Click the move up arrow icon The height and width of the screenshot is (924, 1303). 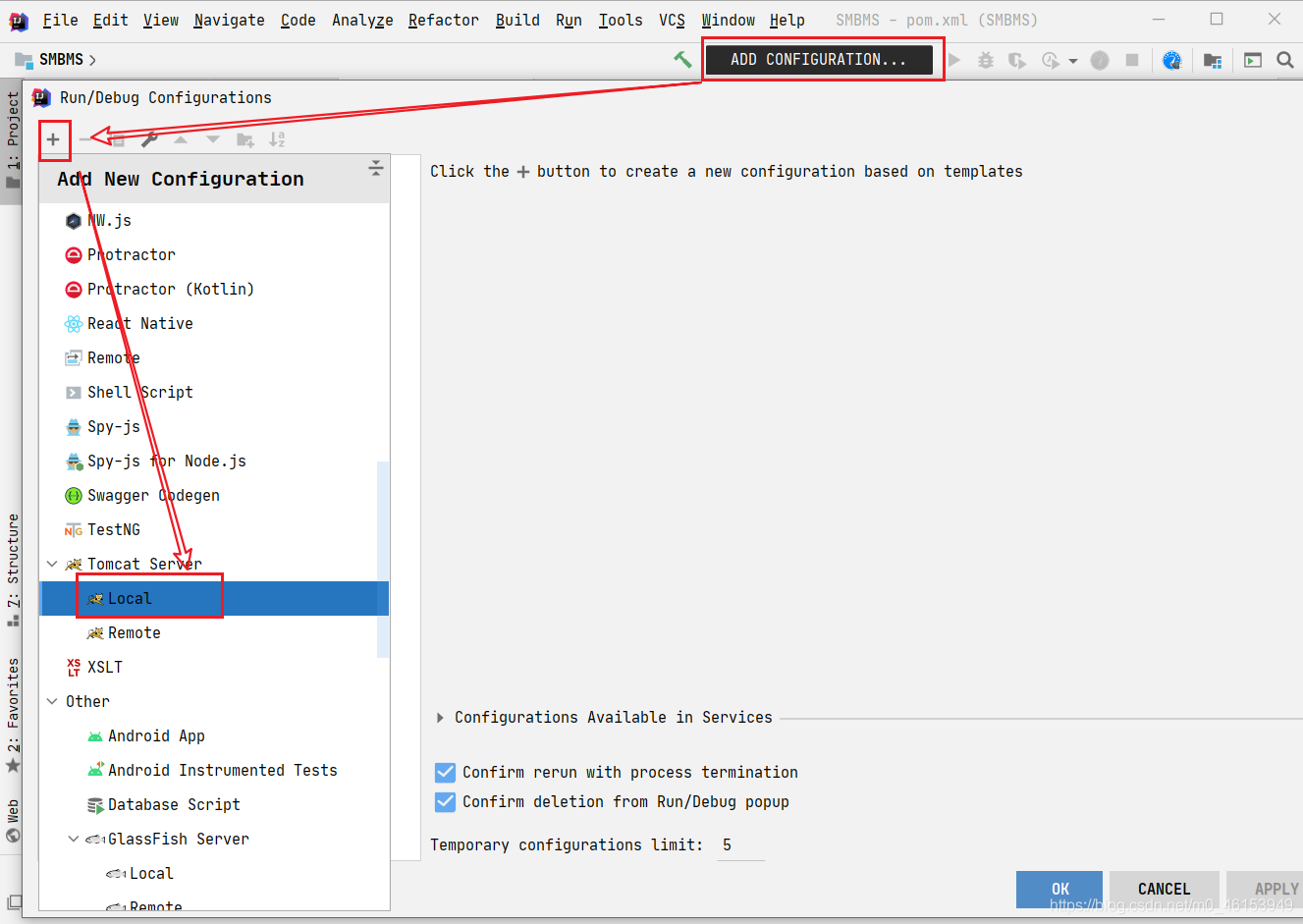(x=181, y=139)
